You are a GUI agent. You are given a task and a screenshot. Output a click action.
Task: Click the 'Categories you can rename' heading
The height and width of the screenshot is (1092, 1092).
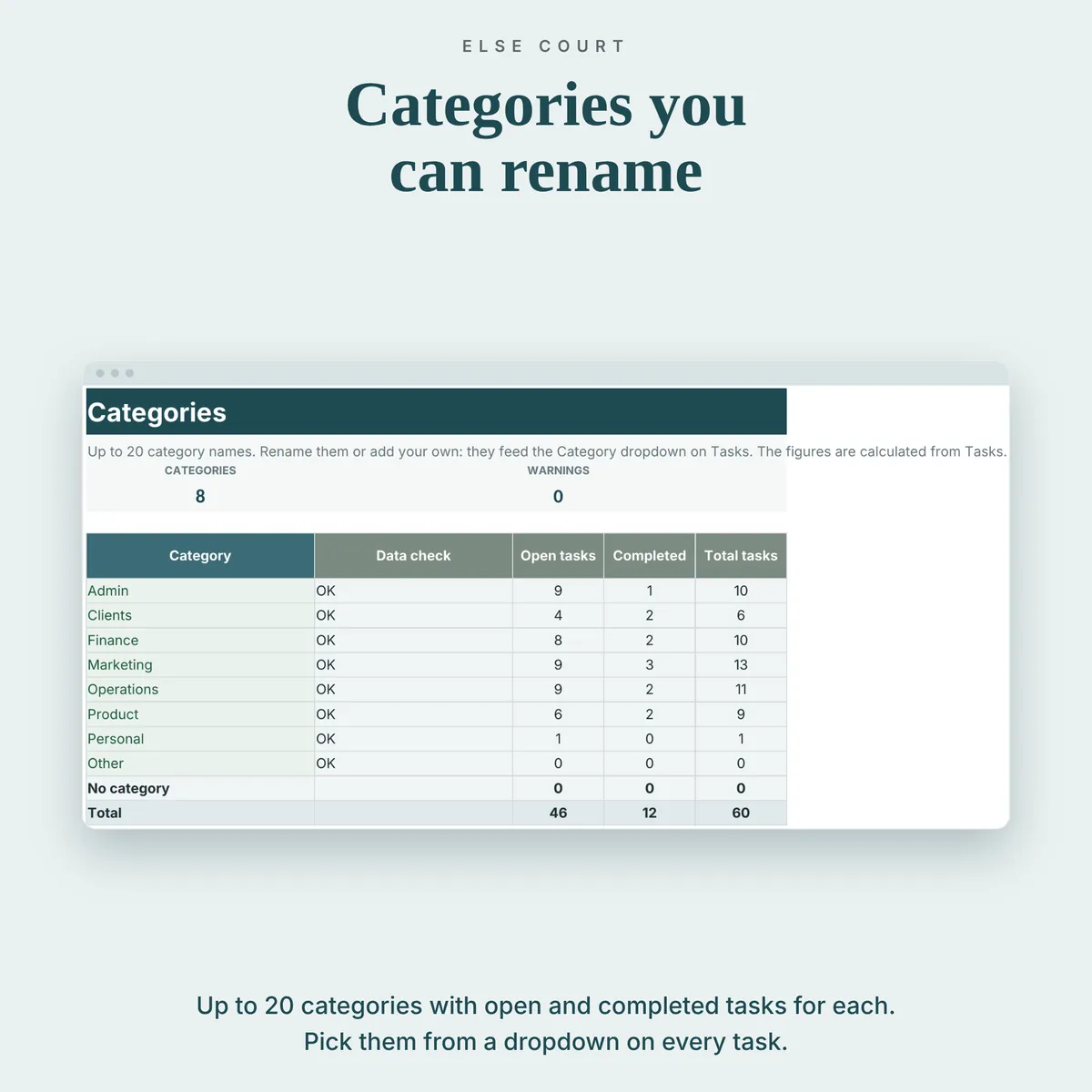point(546,137)
